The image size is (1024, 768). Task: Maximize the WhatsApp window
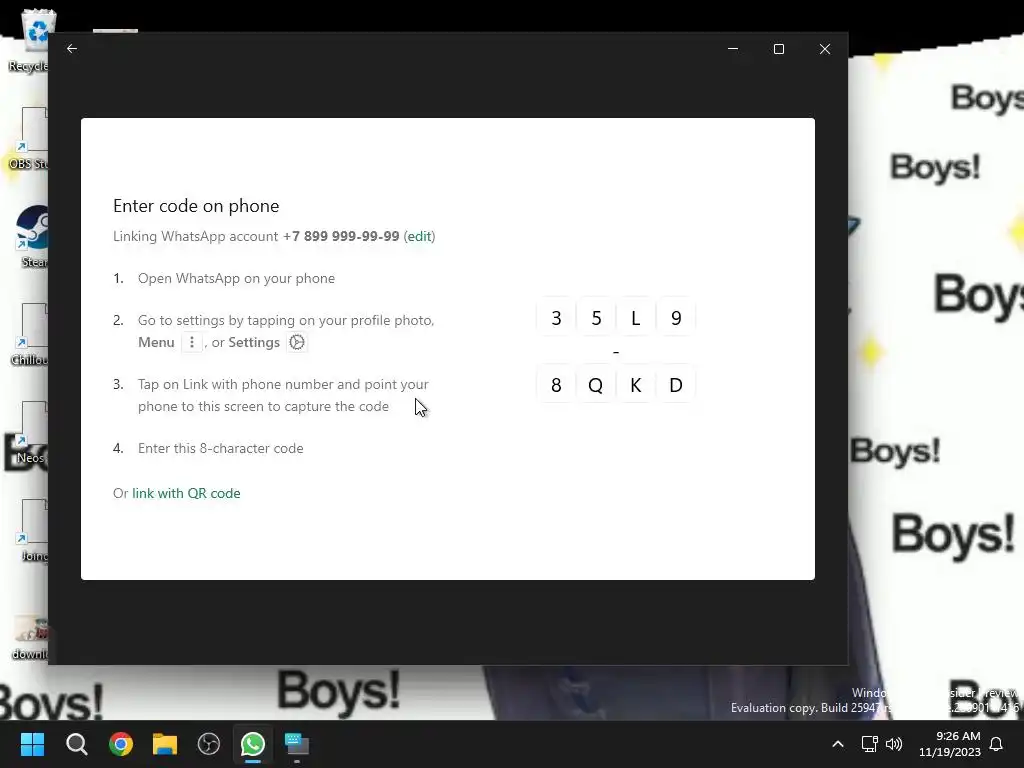(x=778, y=48)
